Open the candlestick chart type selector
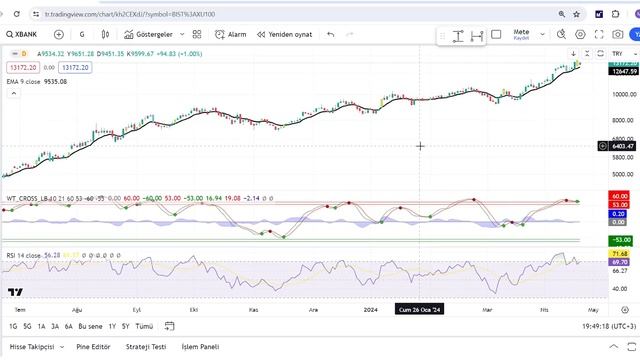This screenshot has height=360, width=640. point(105,35)
